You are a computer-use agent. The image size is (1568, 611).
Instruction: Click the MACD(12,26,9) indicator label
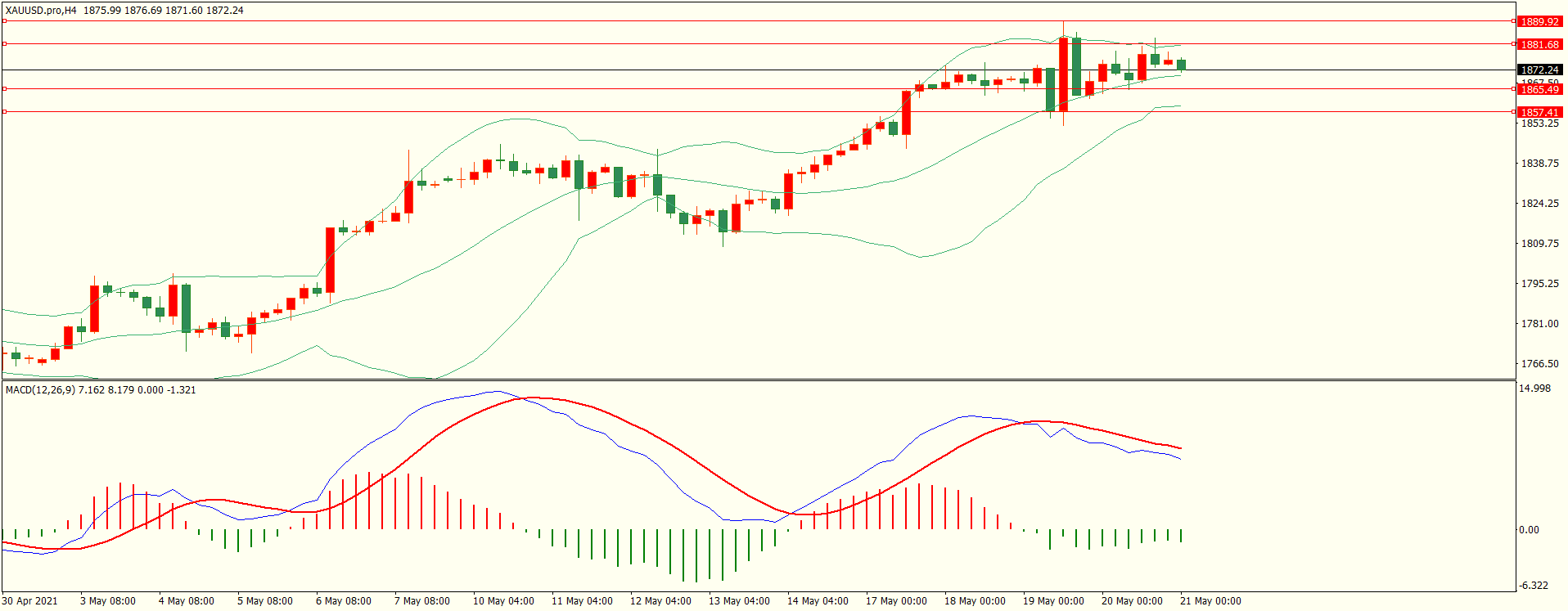pos(40,390)
